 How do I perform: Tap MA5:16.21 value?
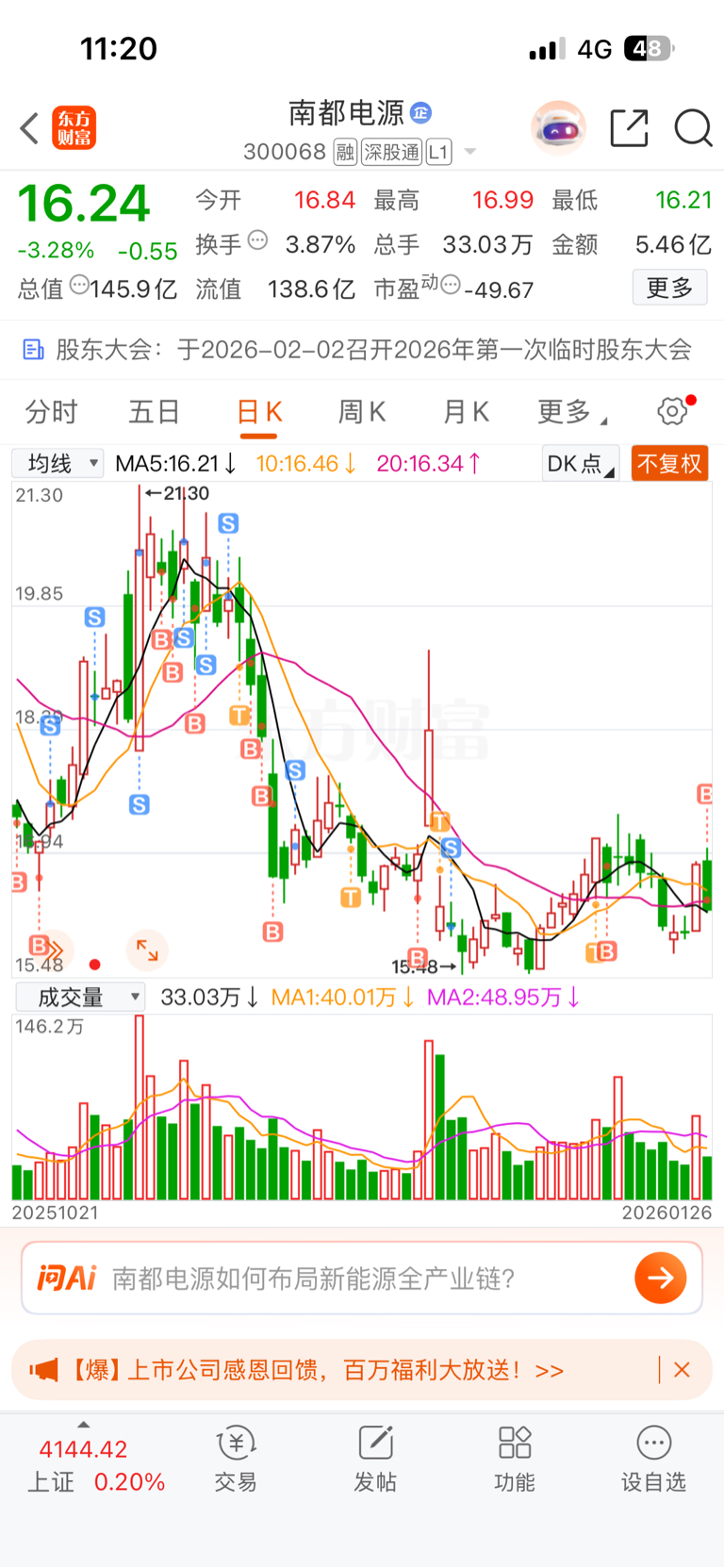pyautogui.click(x=174, y=463)
